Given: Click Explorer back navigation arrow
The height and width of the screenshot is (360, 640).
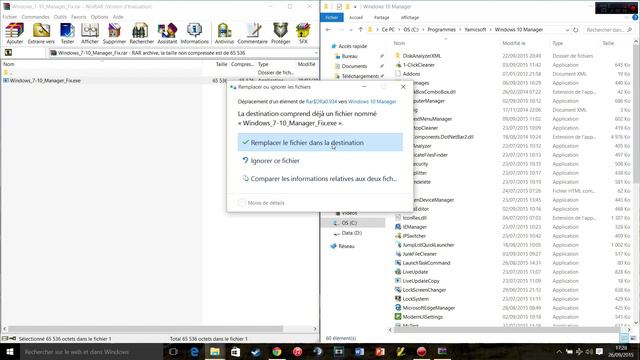Looking at the screenshot, I should coord(329,30).
